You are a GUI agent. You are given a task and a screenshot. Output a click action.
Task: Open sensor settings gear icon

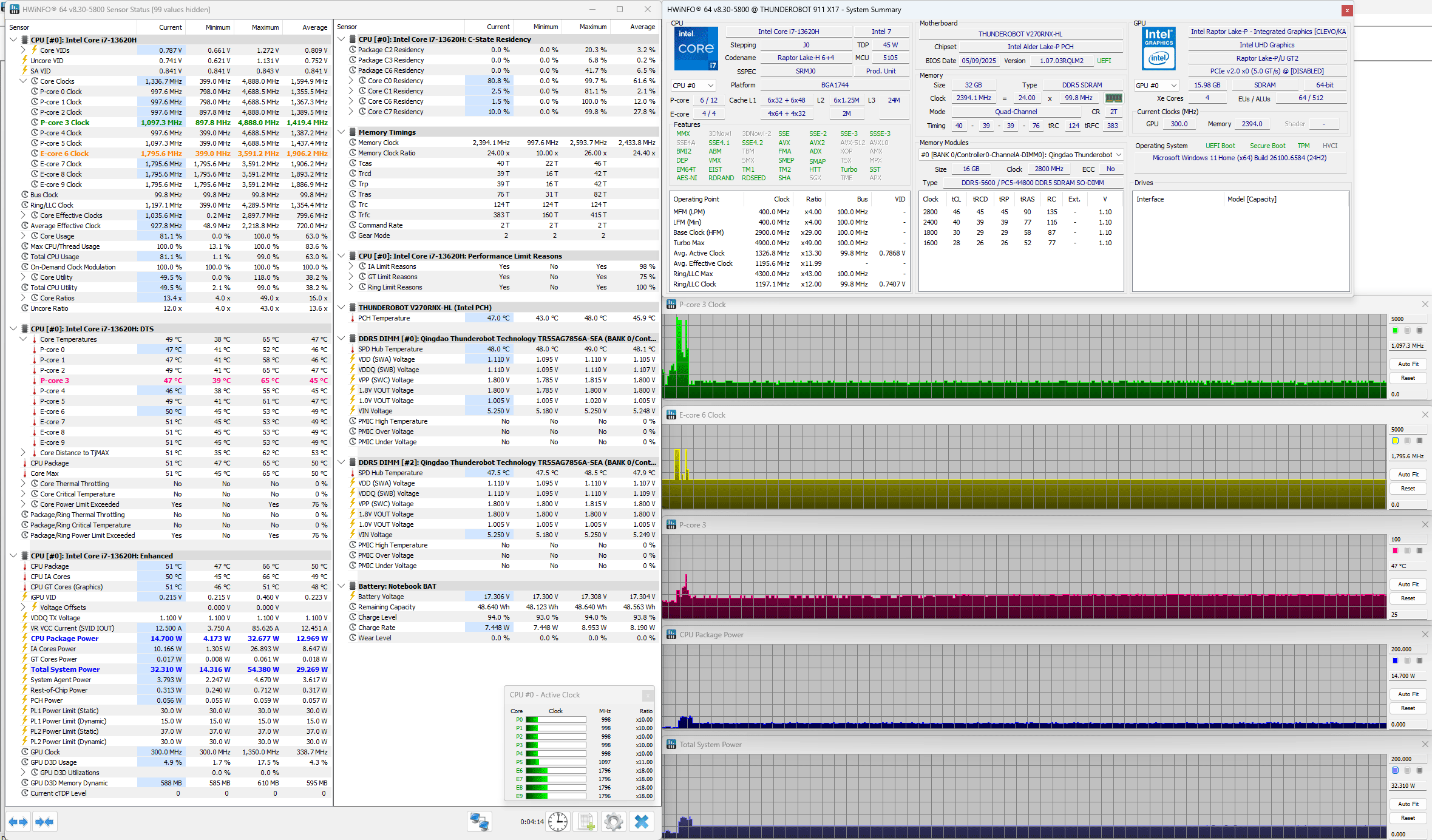point(614,822)
